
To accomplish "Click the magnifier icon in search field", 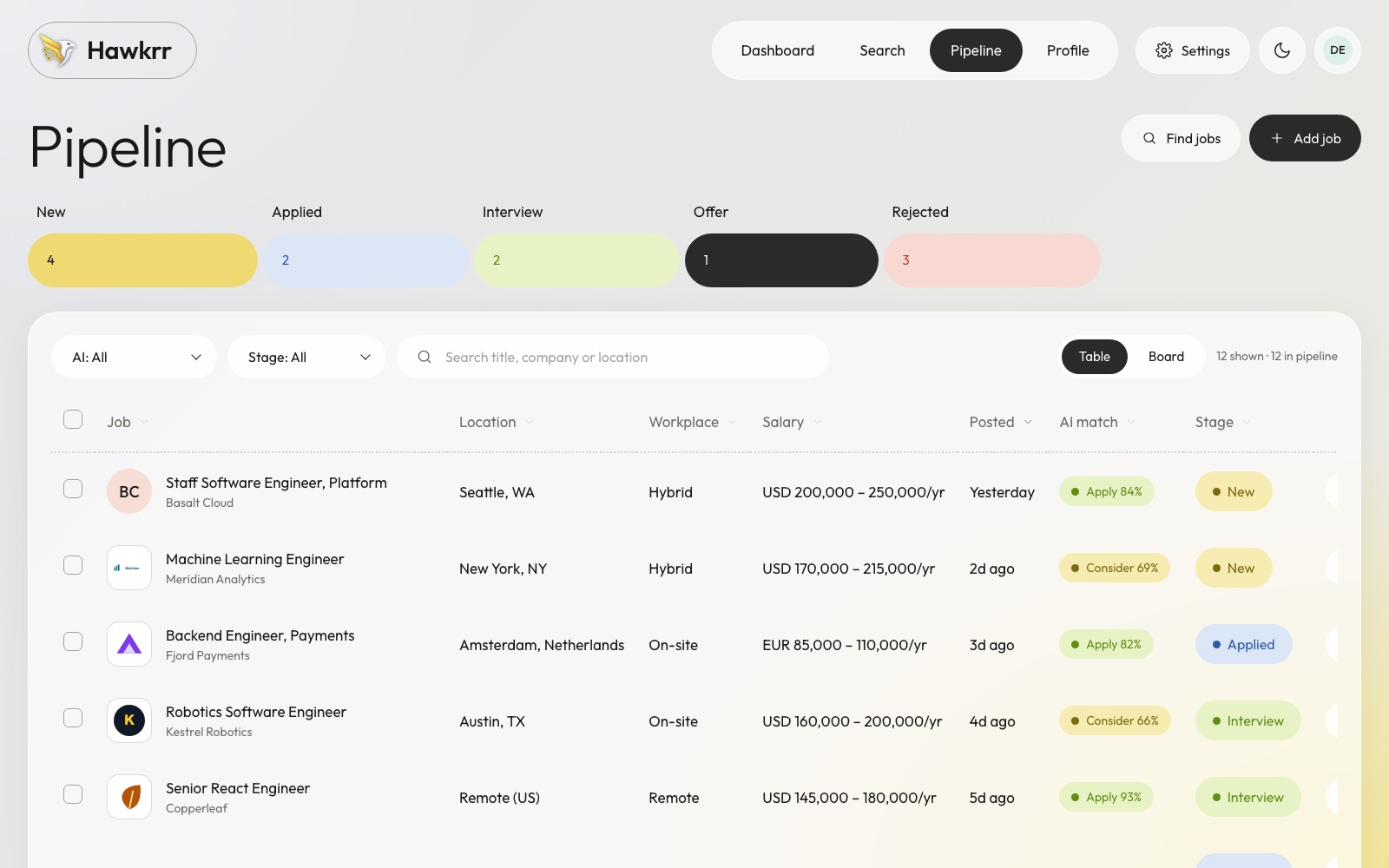I will tap(425, 357).
